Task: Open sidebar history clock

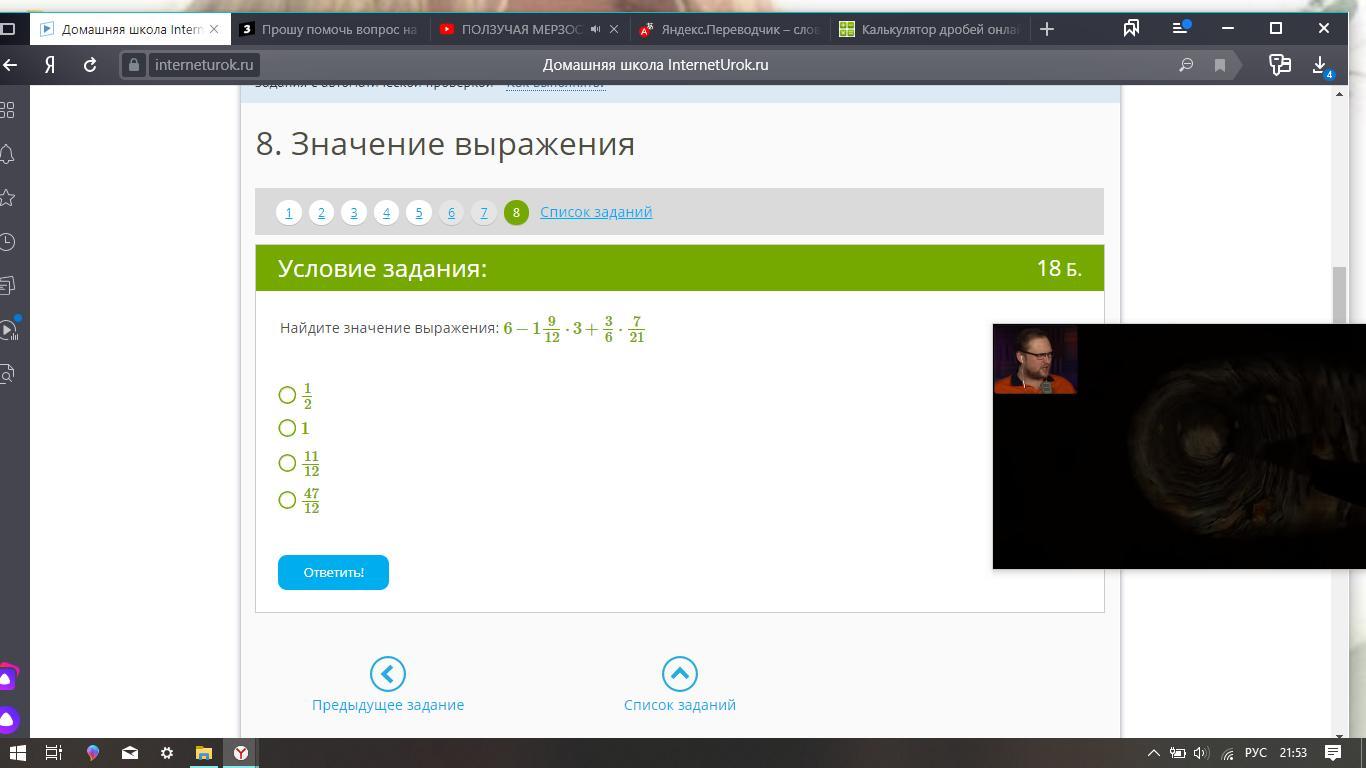Action: click(8, 242)
